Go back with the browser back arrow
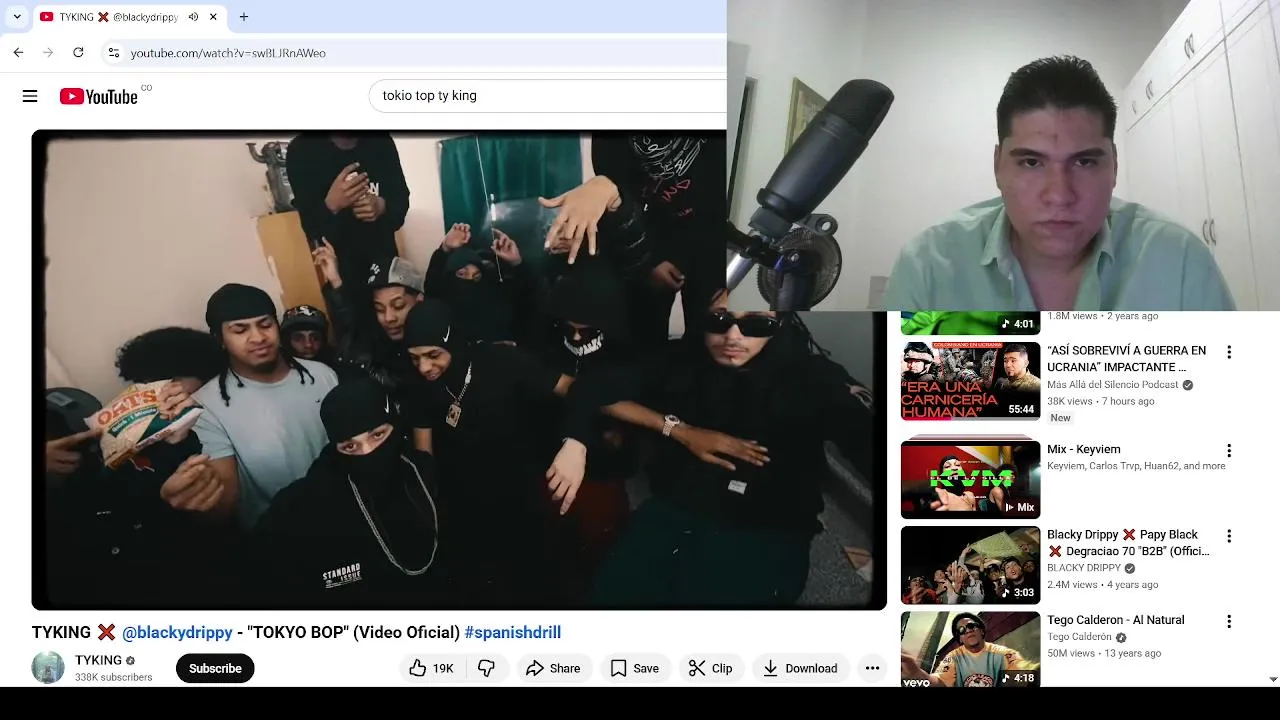This screenshot has width=1280, height=720. (x=18, y=52)
